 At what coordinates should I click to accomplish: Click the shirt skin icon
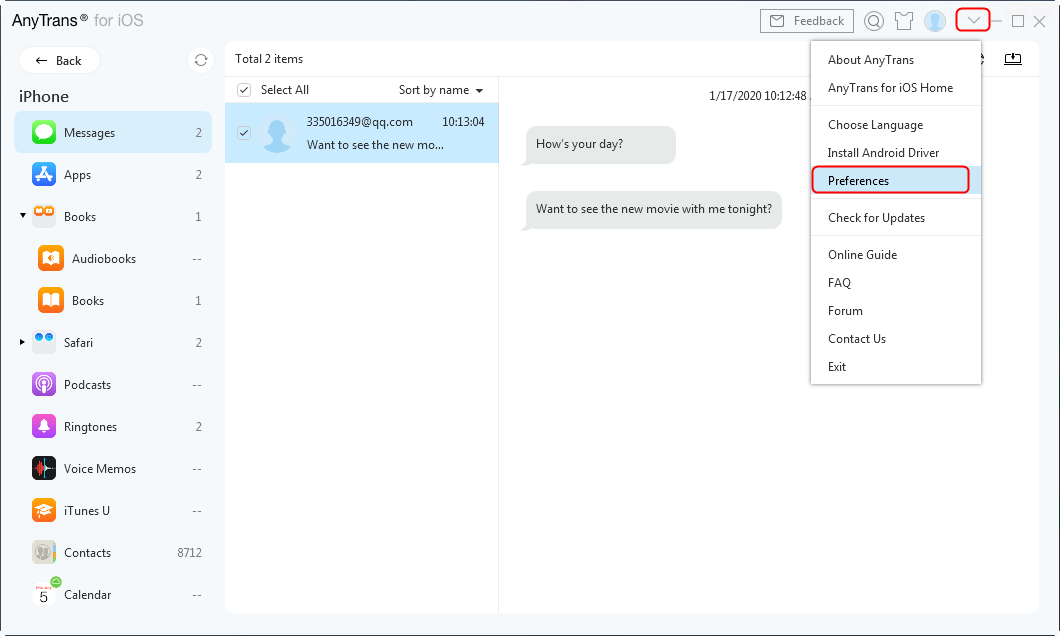click(904, 21)
